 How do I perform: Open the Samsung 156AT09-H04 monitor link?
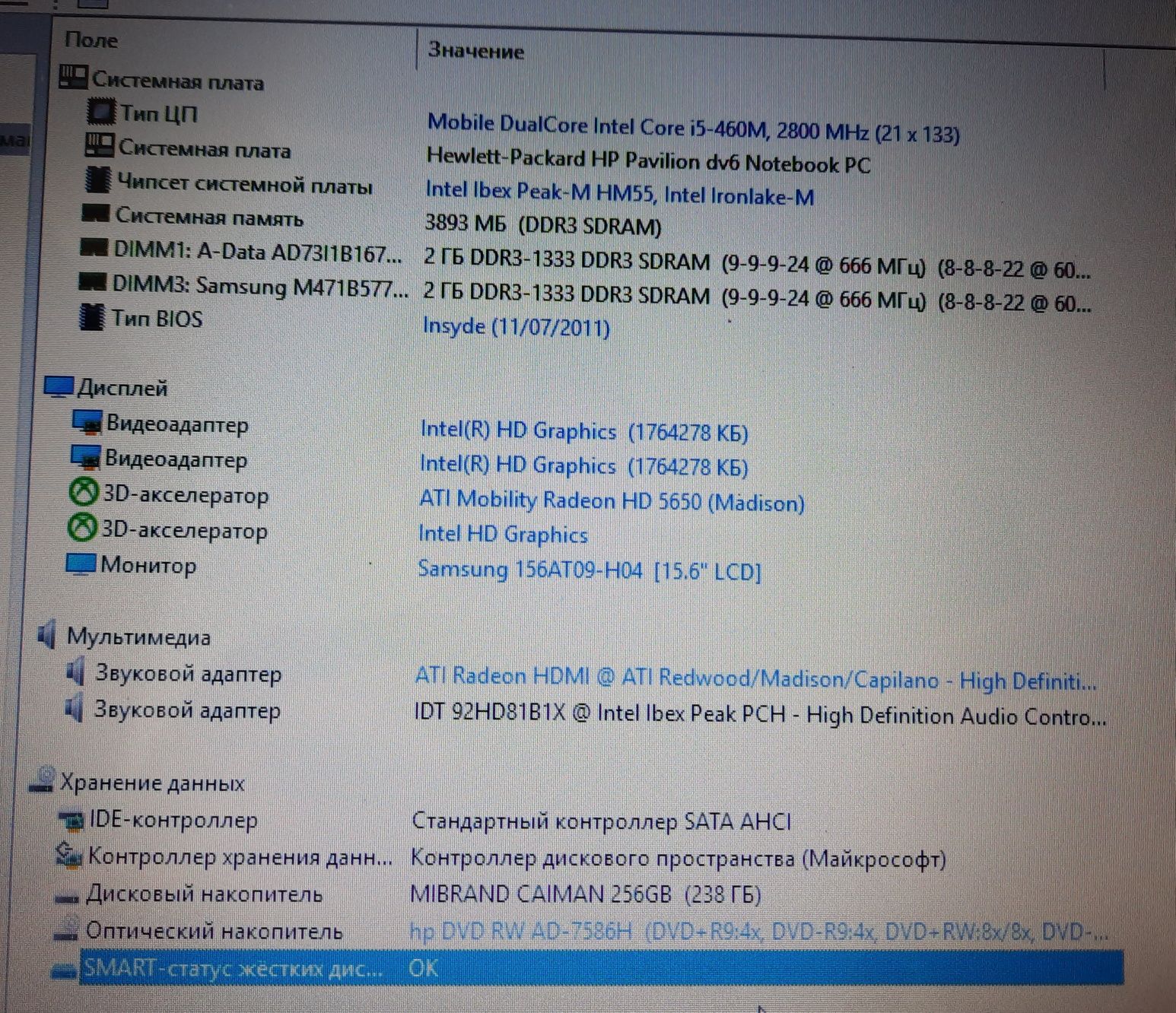point(590,570)
